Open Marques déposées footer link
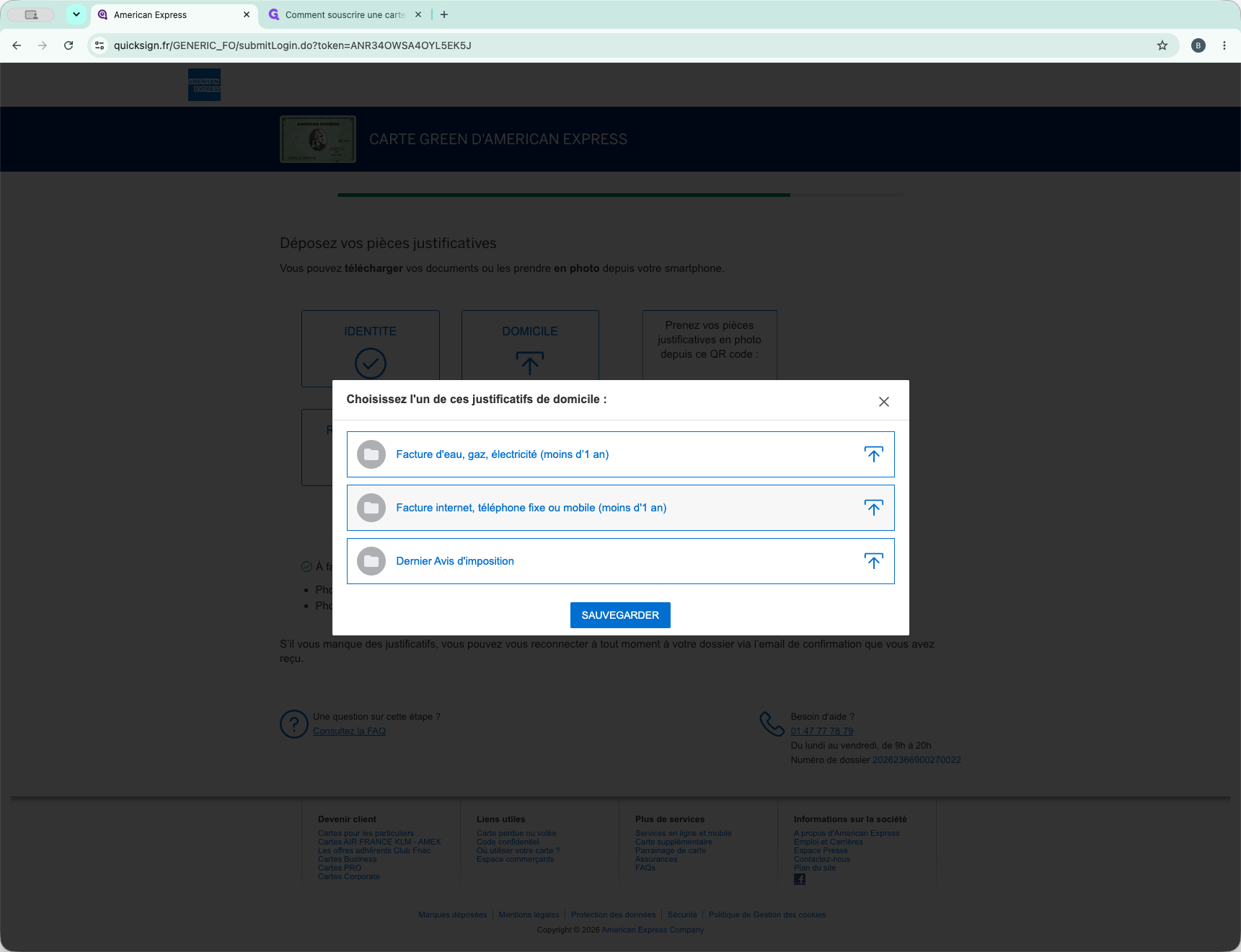 pyautogui.click(x=453, y=914)
